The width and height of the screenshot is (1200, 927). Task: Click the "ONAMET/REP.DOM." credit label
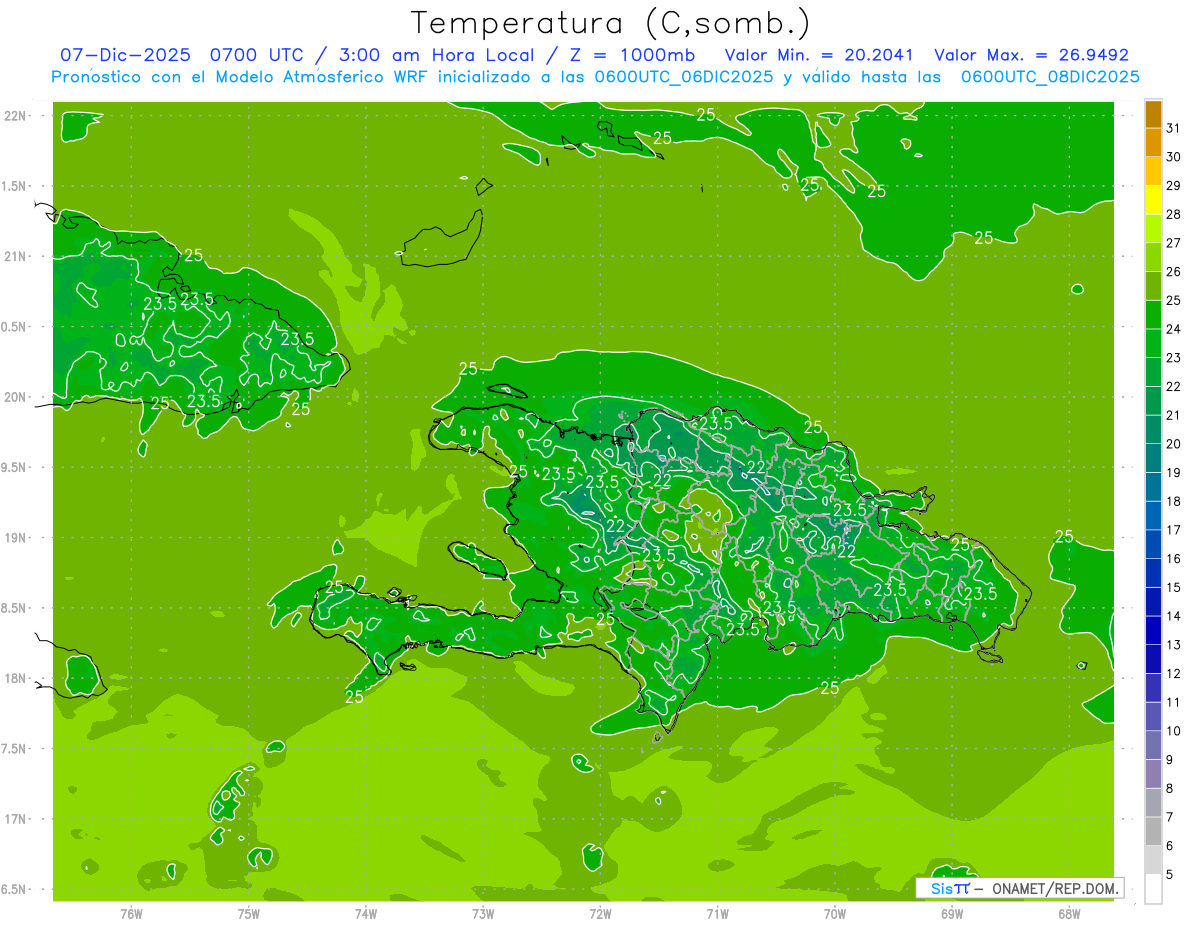tap(1055, 888)
